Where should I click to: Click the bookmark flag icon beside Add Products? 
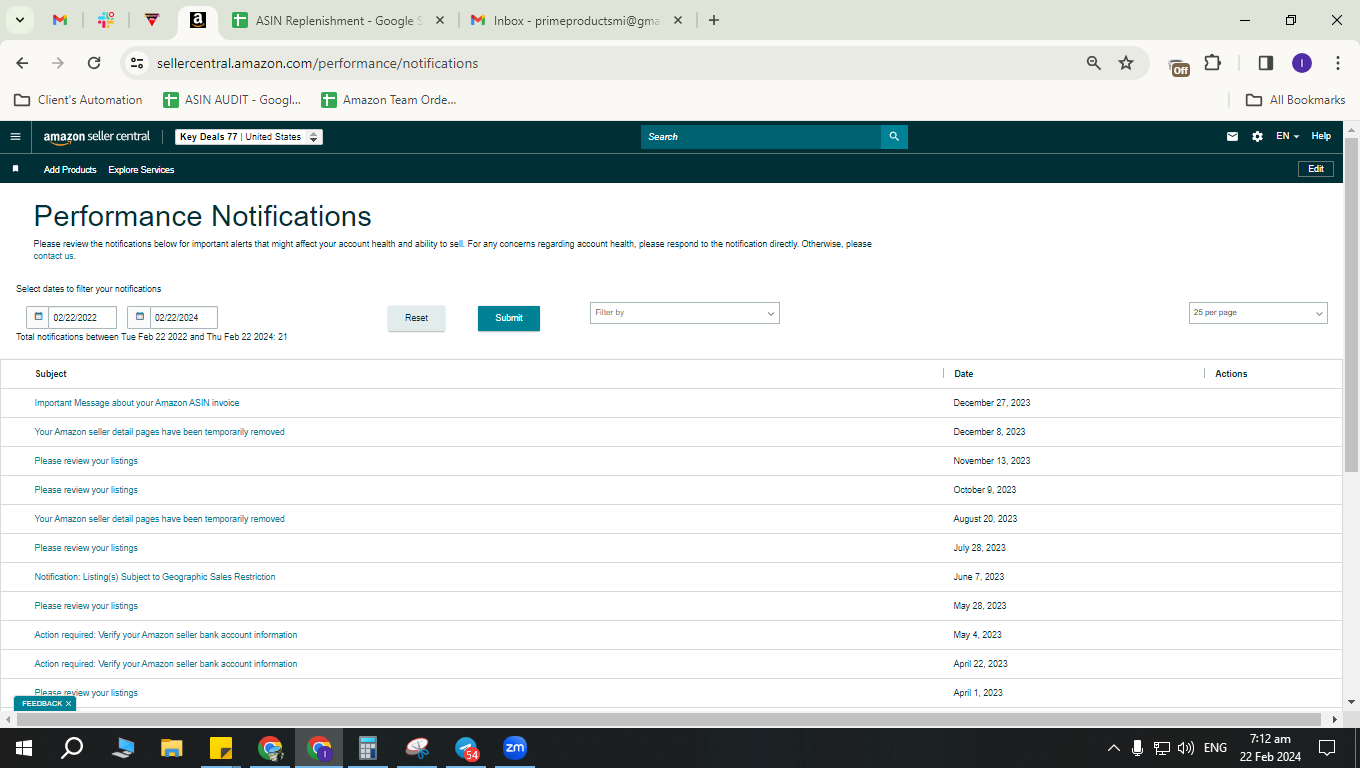tap(15, 170)
